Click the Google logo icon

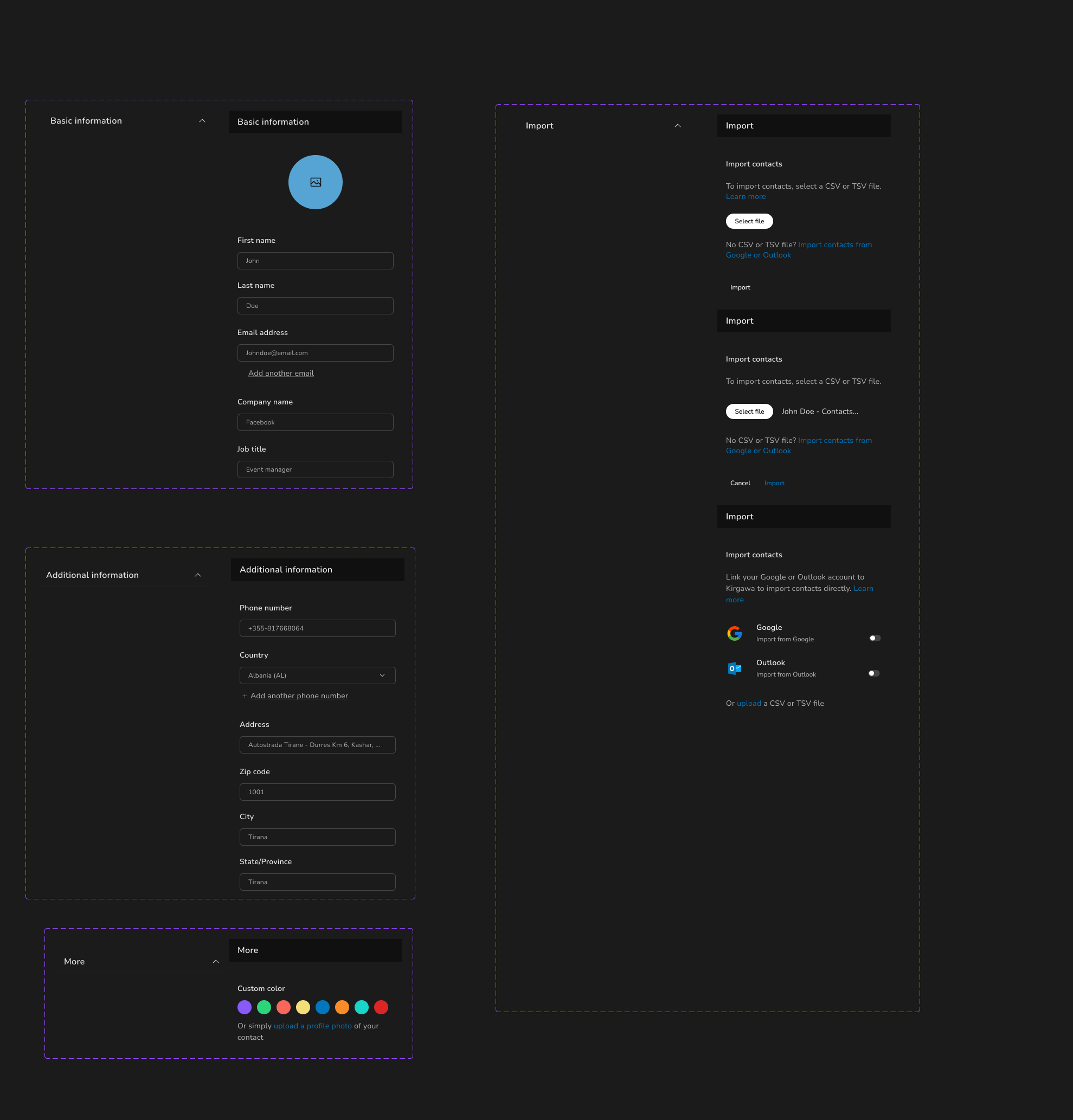pos(735,633)
